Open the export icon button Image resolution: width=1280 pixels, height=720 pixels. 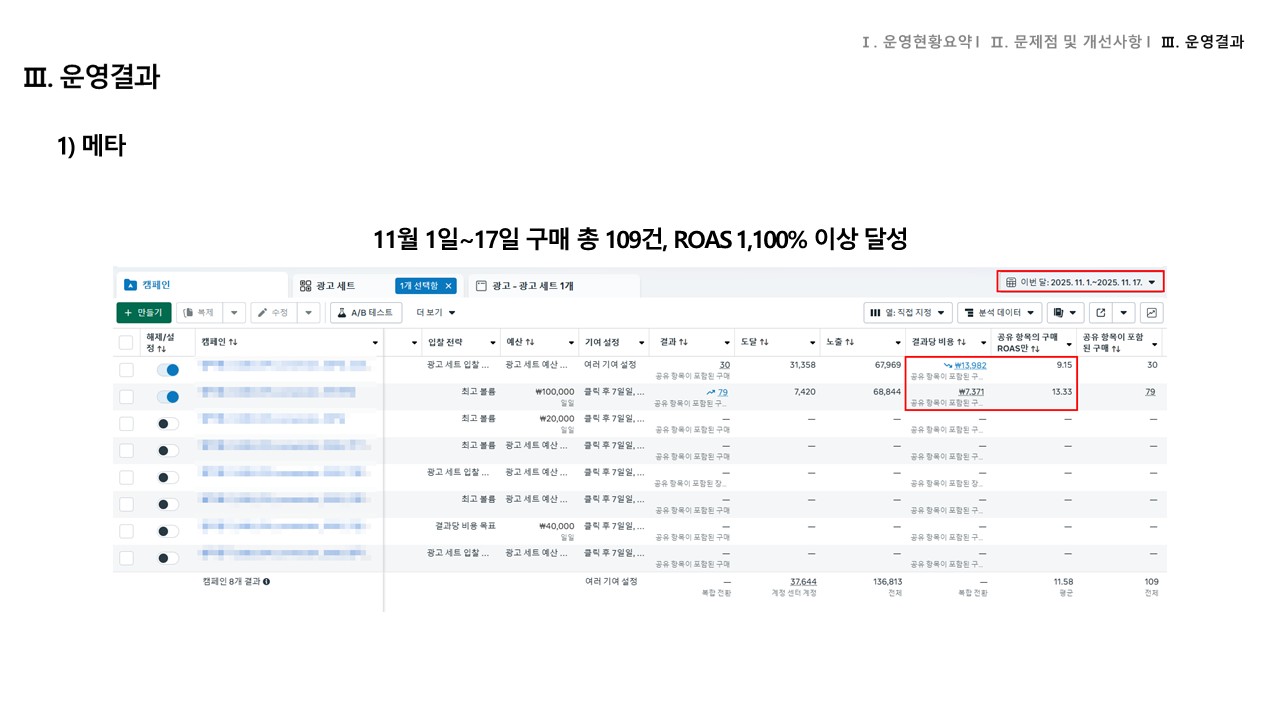(1101, 313)
